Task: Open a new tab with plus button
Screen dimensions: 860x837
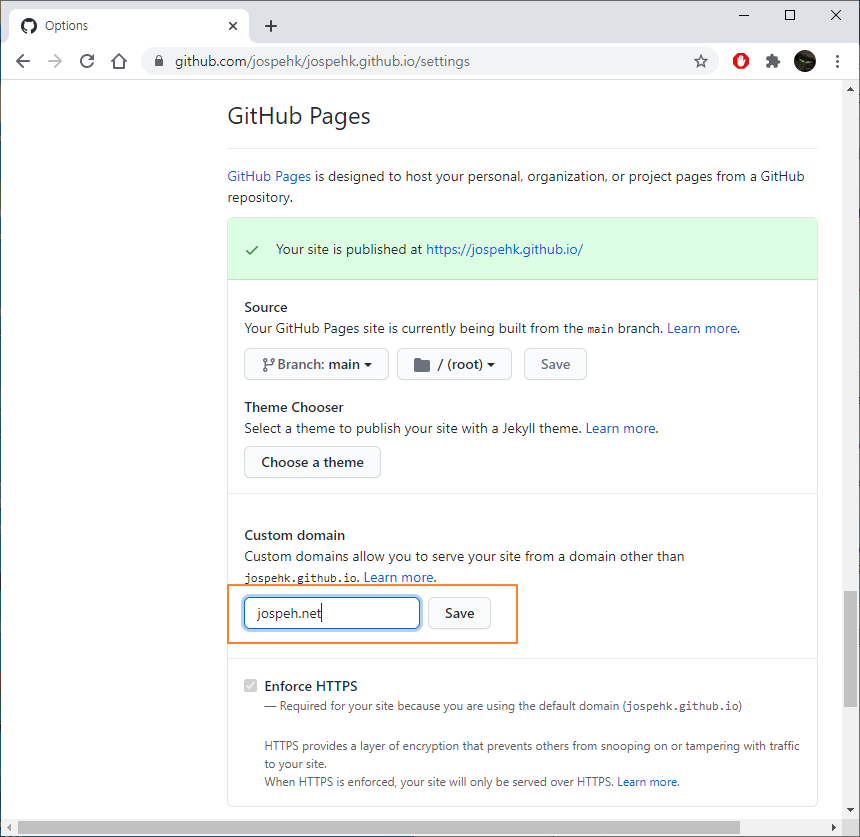Action: click(x=270, y=26)
